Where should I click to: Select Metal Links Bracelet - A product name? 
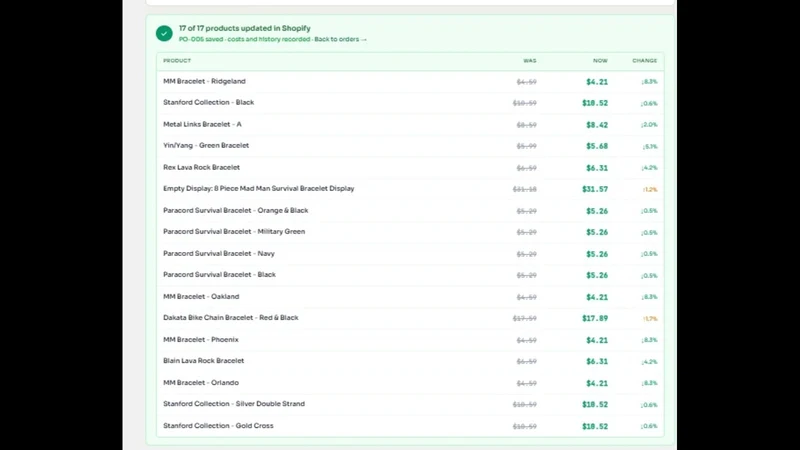pos(202,124)
